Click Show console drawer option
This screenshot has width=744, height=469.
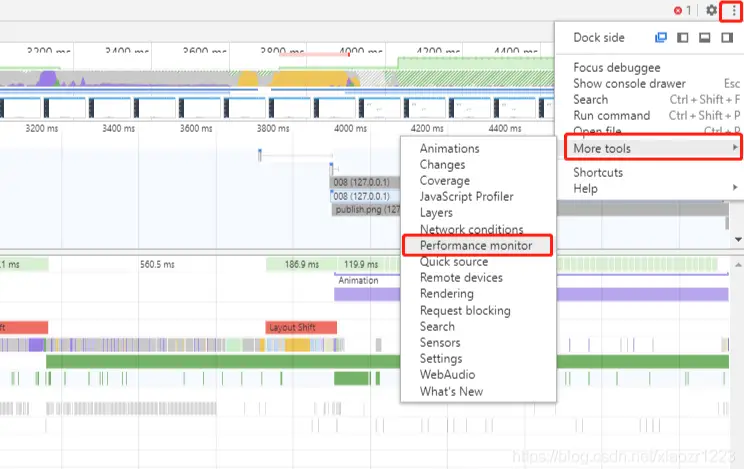629,84
